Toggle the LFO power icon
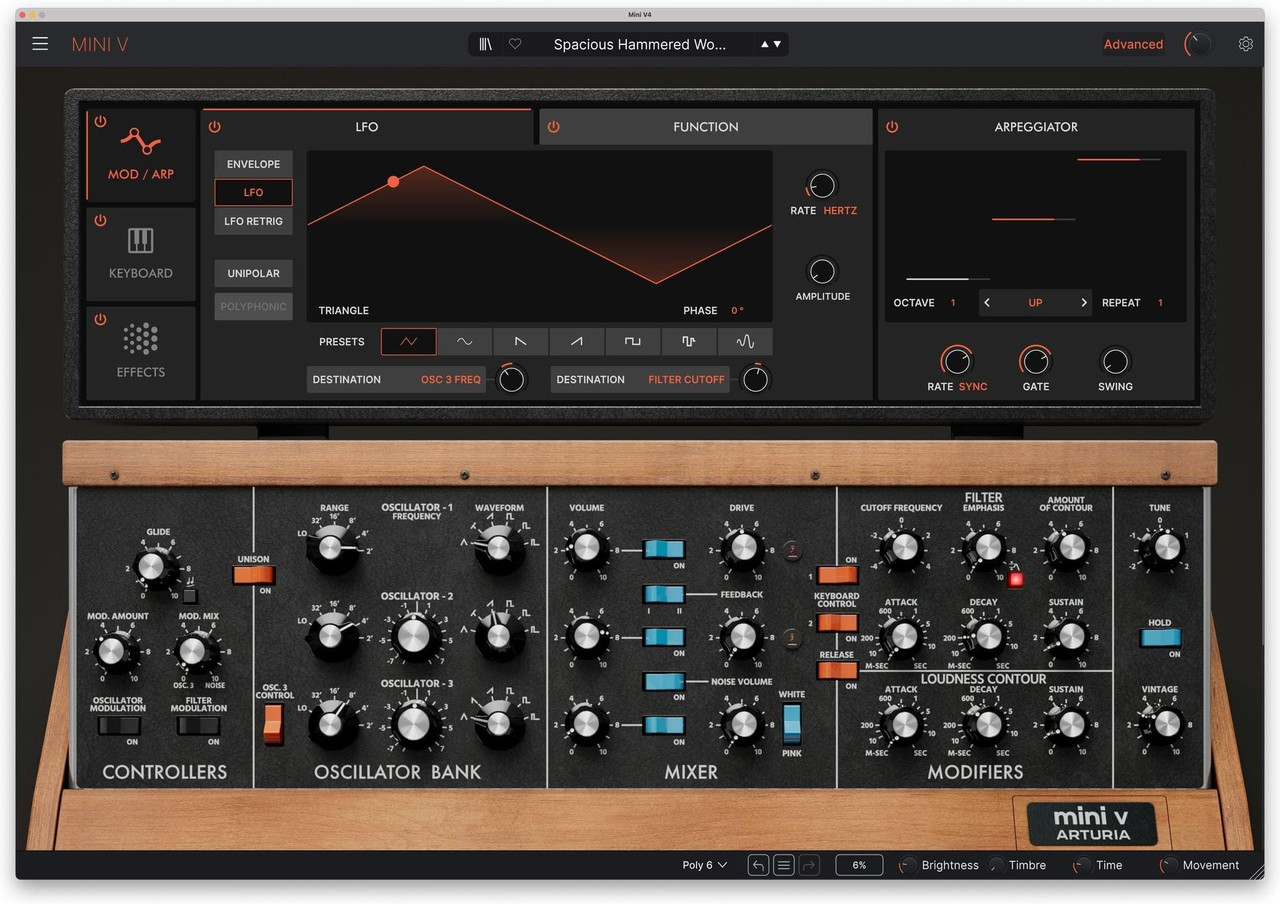The height and width of the screenshot is (904, 1280). click(214, 127)
